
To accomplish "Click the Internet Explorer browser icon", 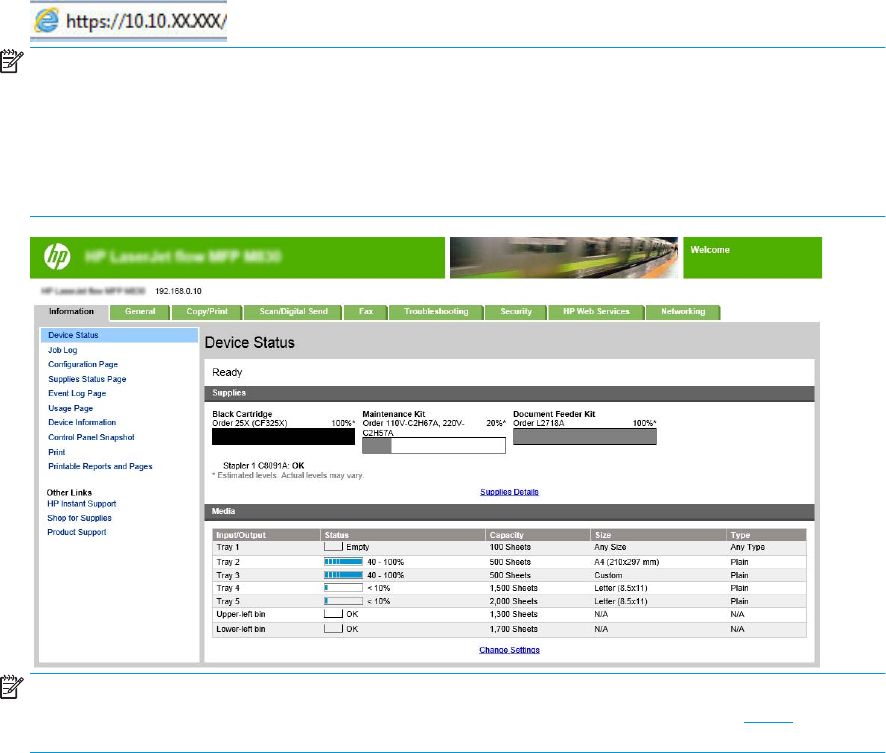I will click(42, 20).
